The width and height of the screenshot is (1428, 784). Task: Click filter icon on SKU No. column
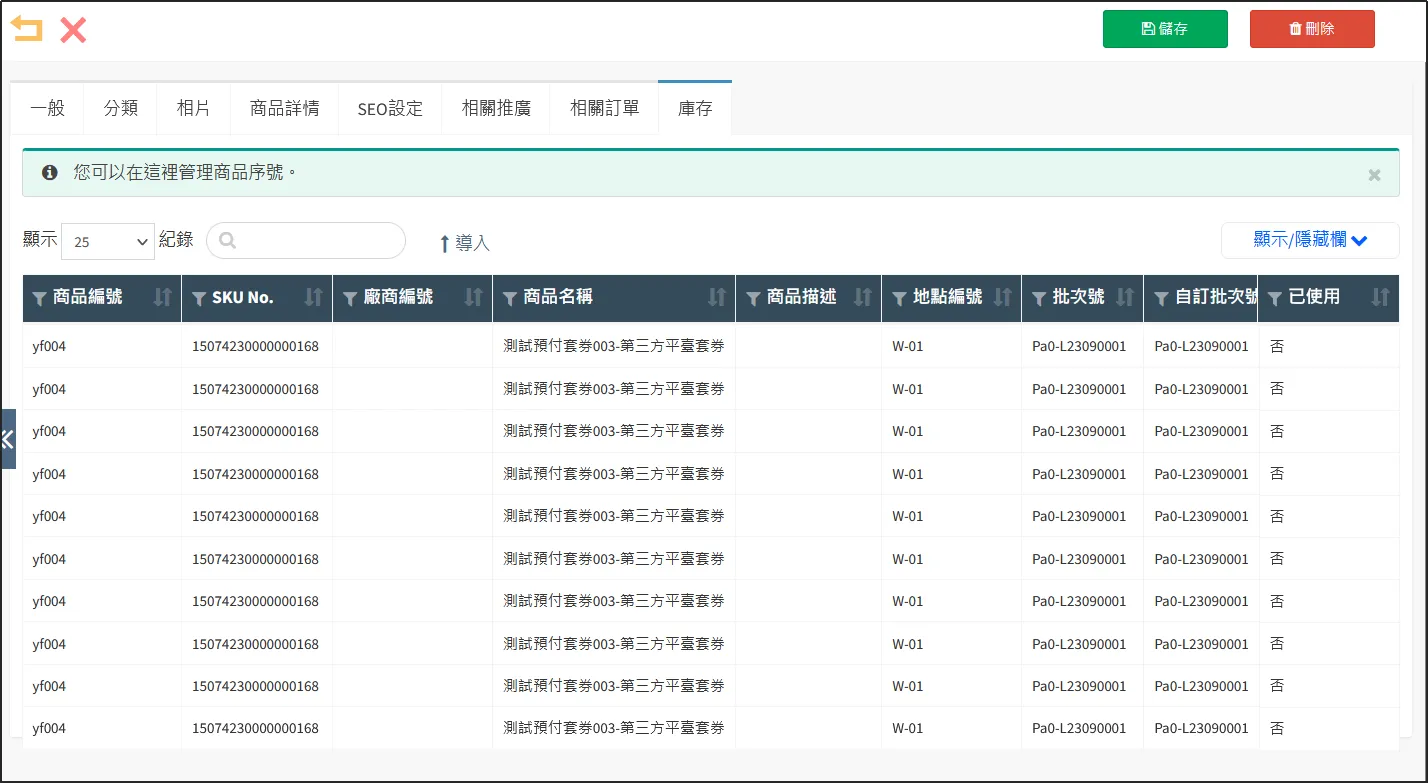tap(199, 298)
